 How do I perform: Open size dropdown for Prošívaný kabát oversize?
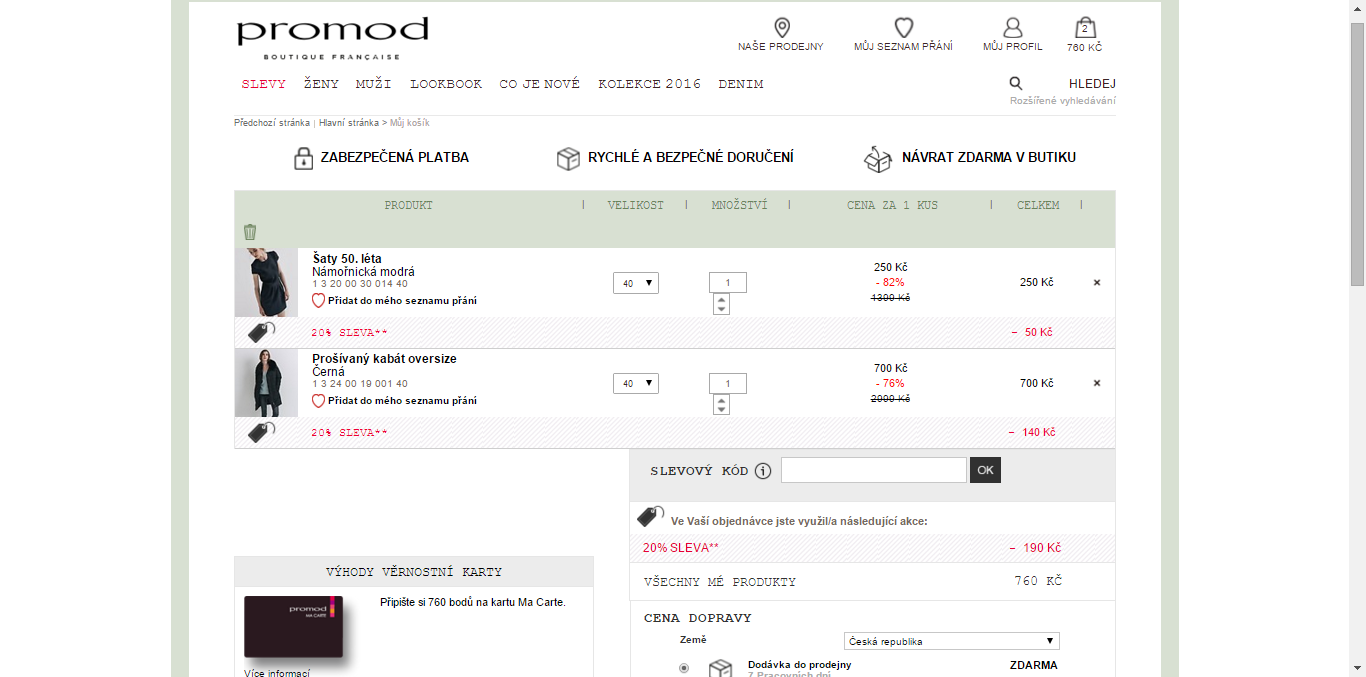(636, 383)
